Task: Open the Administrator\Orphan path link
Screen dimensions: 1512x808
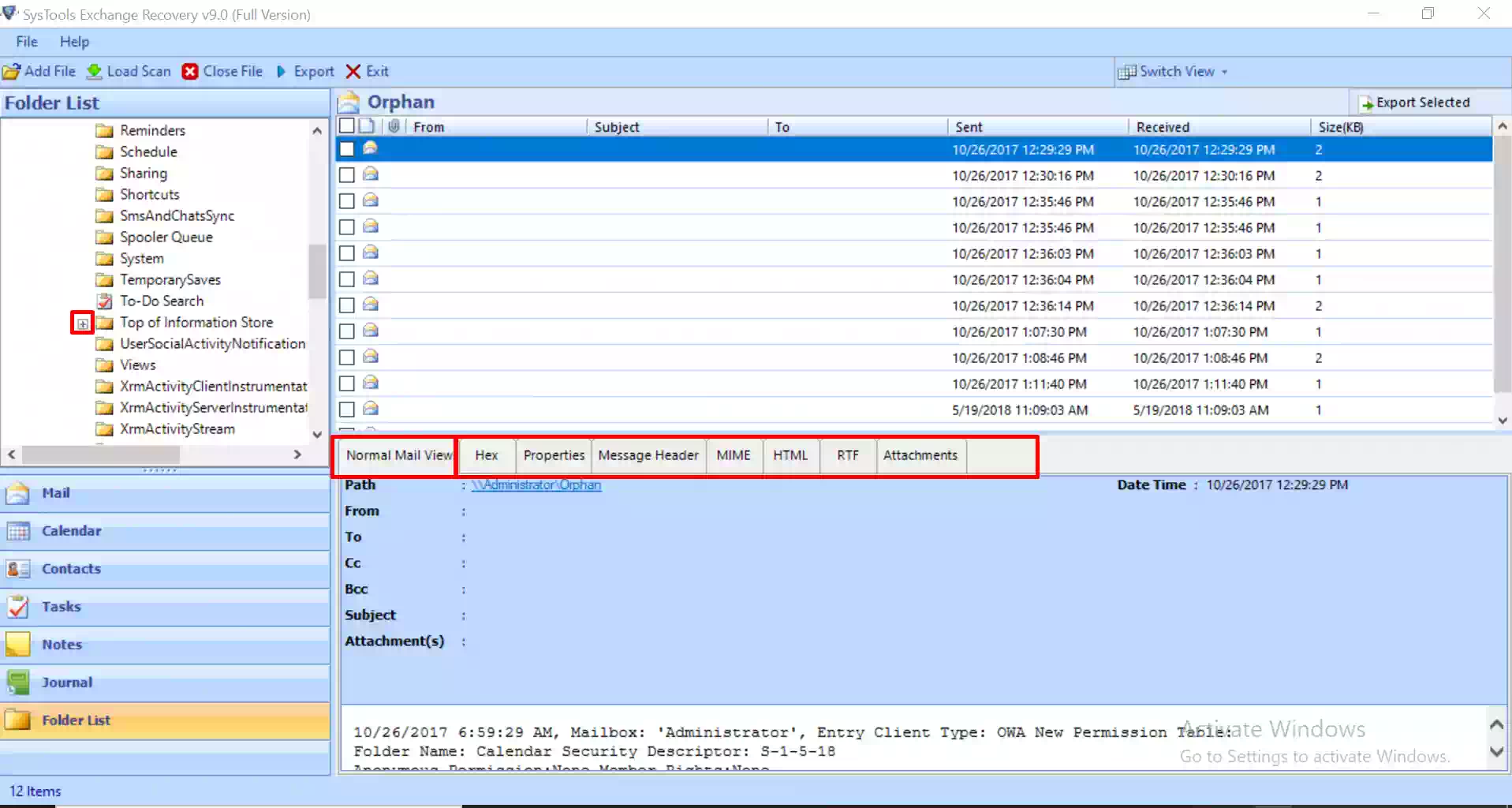Action: (x=536, y=485)
